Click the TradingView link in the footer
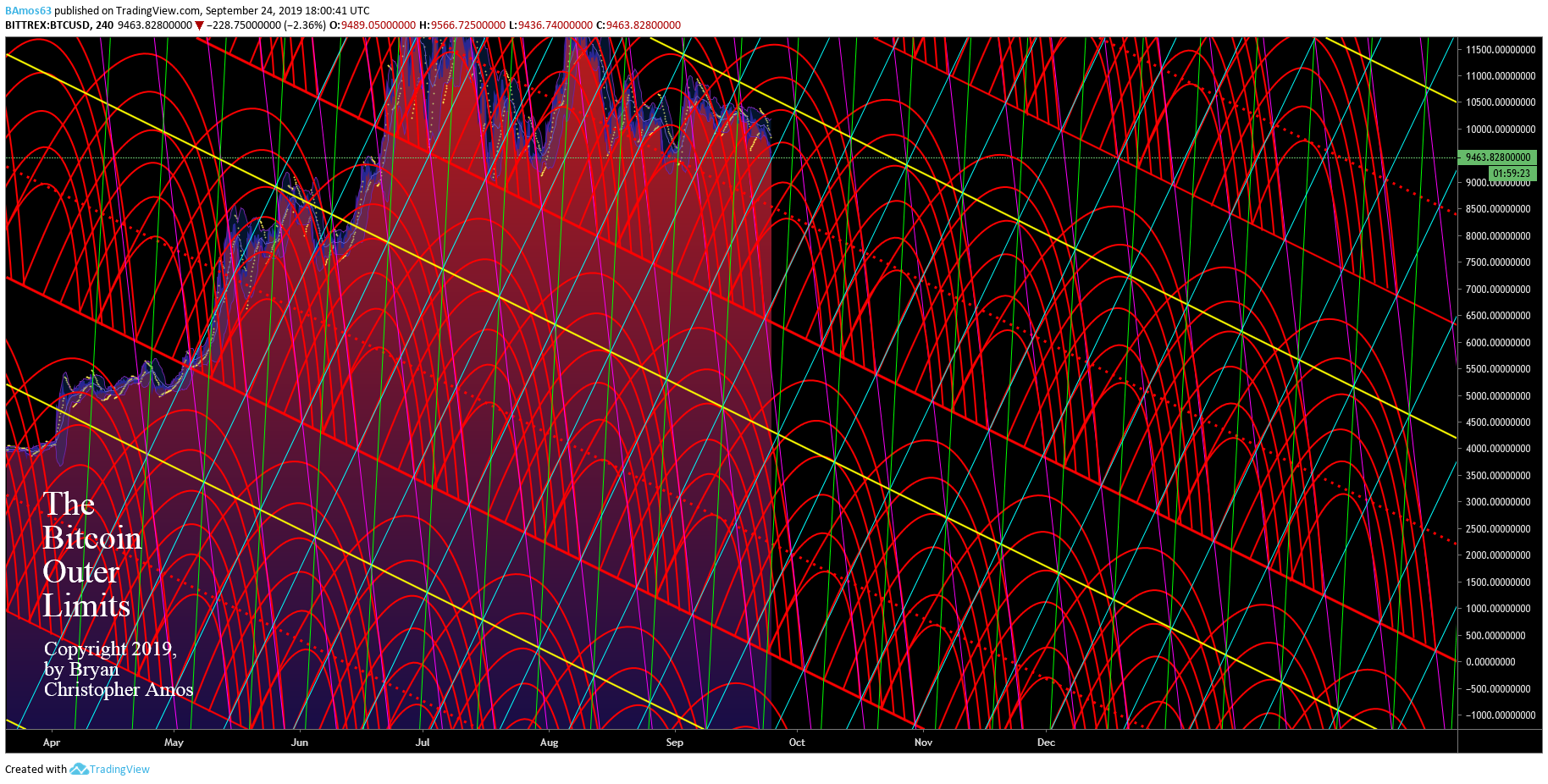This screenshot has height=784, width=1548. 119,770
